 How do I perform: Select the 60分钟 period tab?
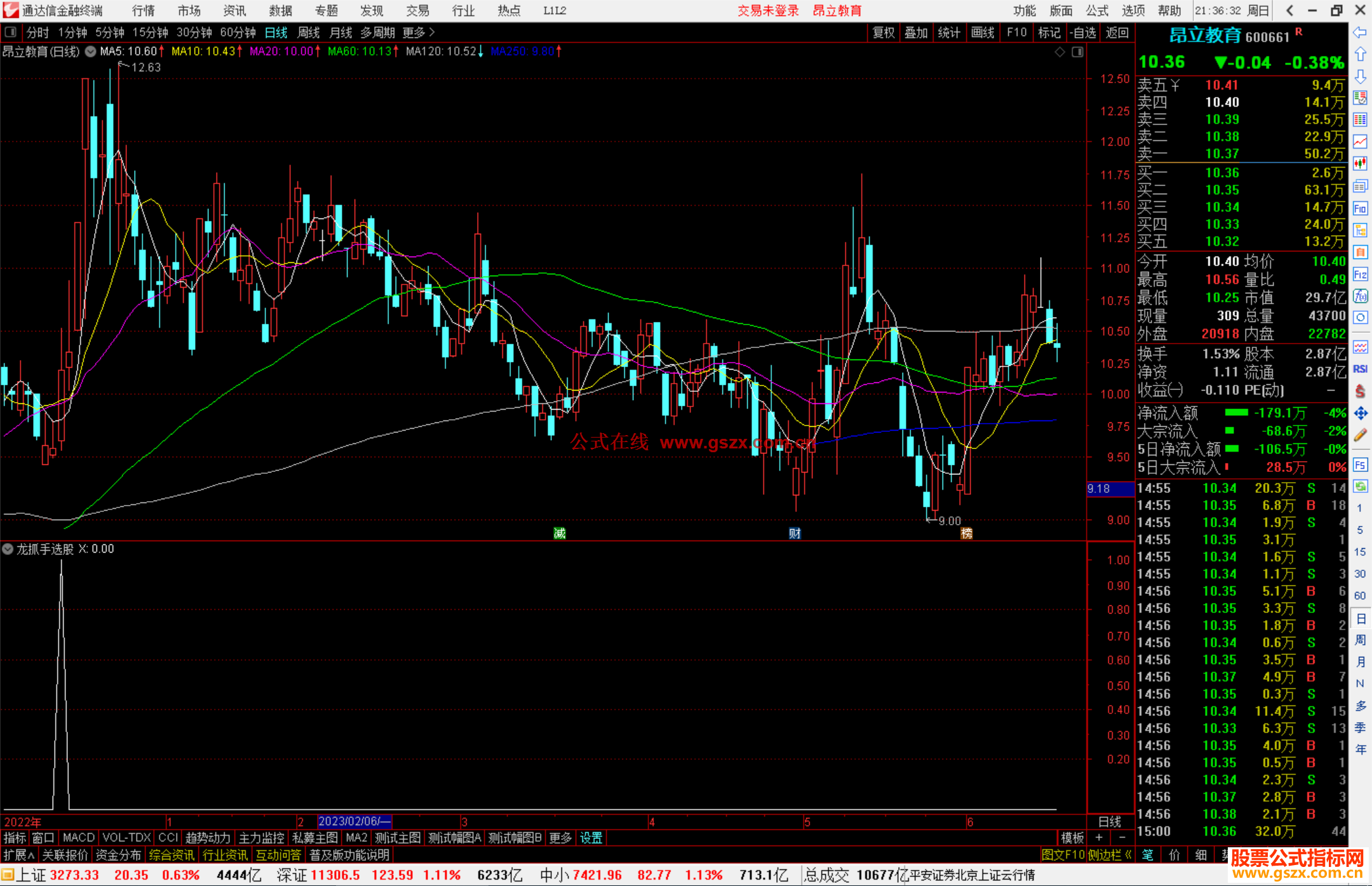click(x=238, y=32)
